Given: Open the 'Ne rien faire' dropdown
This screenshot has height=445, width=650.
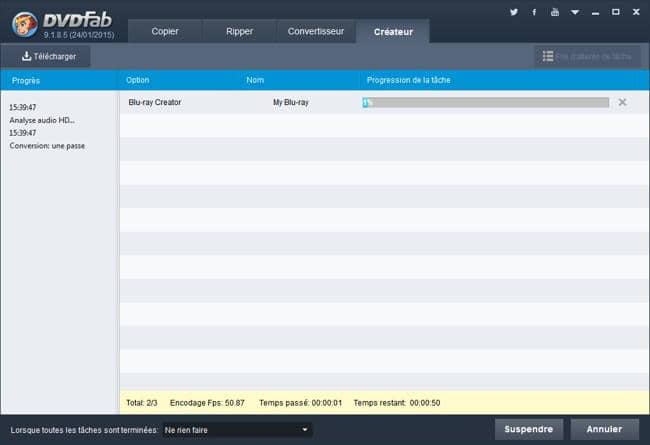Looking at the screenshot, I should click(x=238, y=429).
